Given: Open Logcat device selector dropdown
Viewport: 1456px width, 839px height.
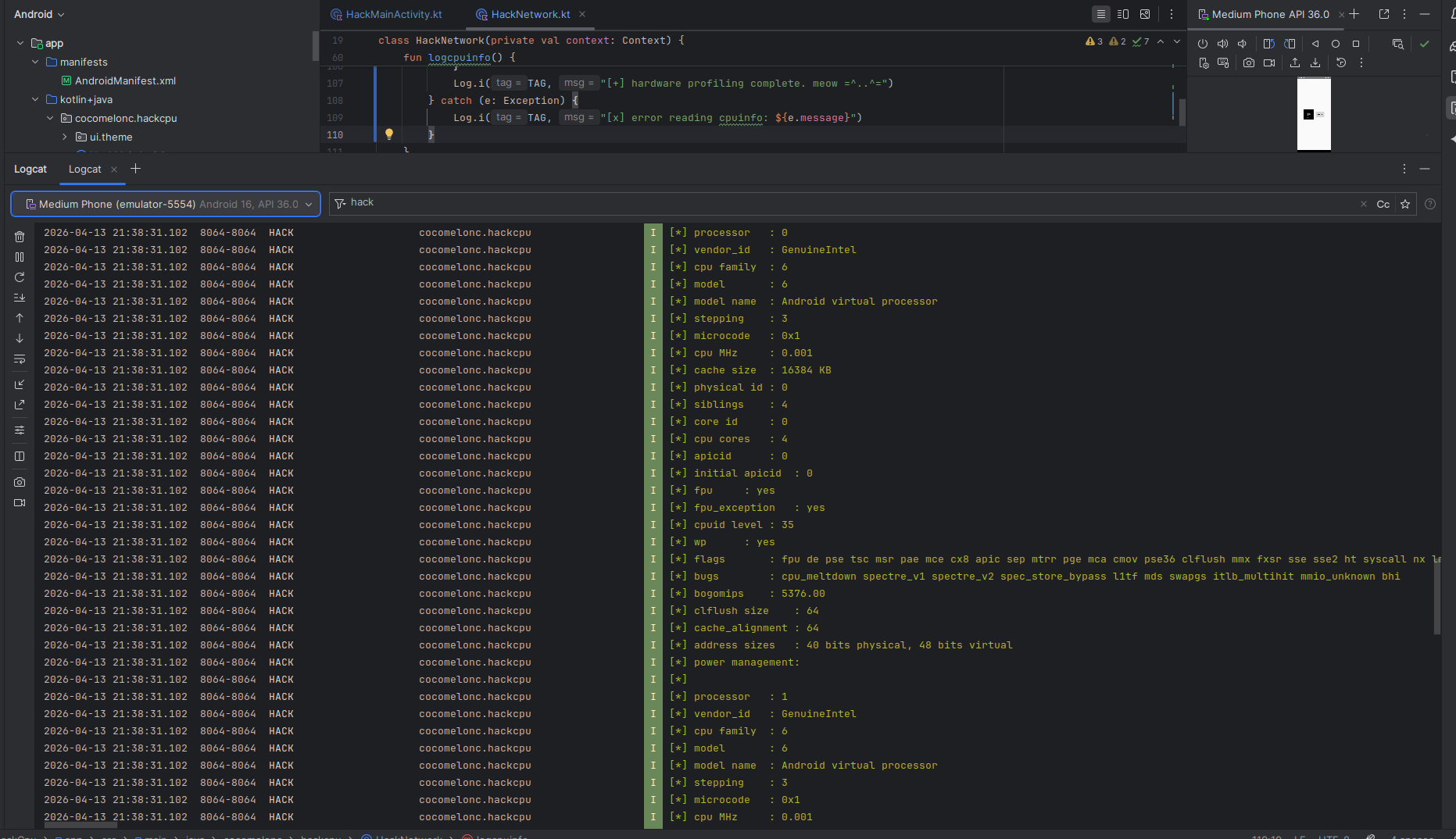Looking at the screenshot, I should point(166,205).
